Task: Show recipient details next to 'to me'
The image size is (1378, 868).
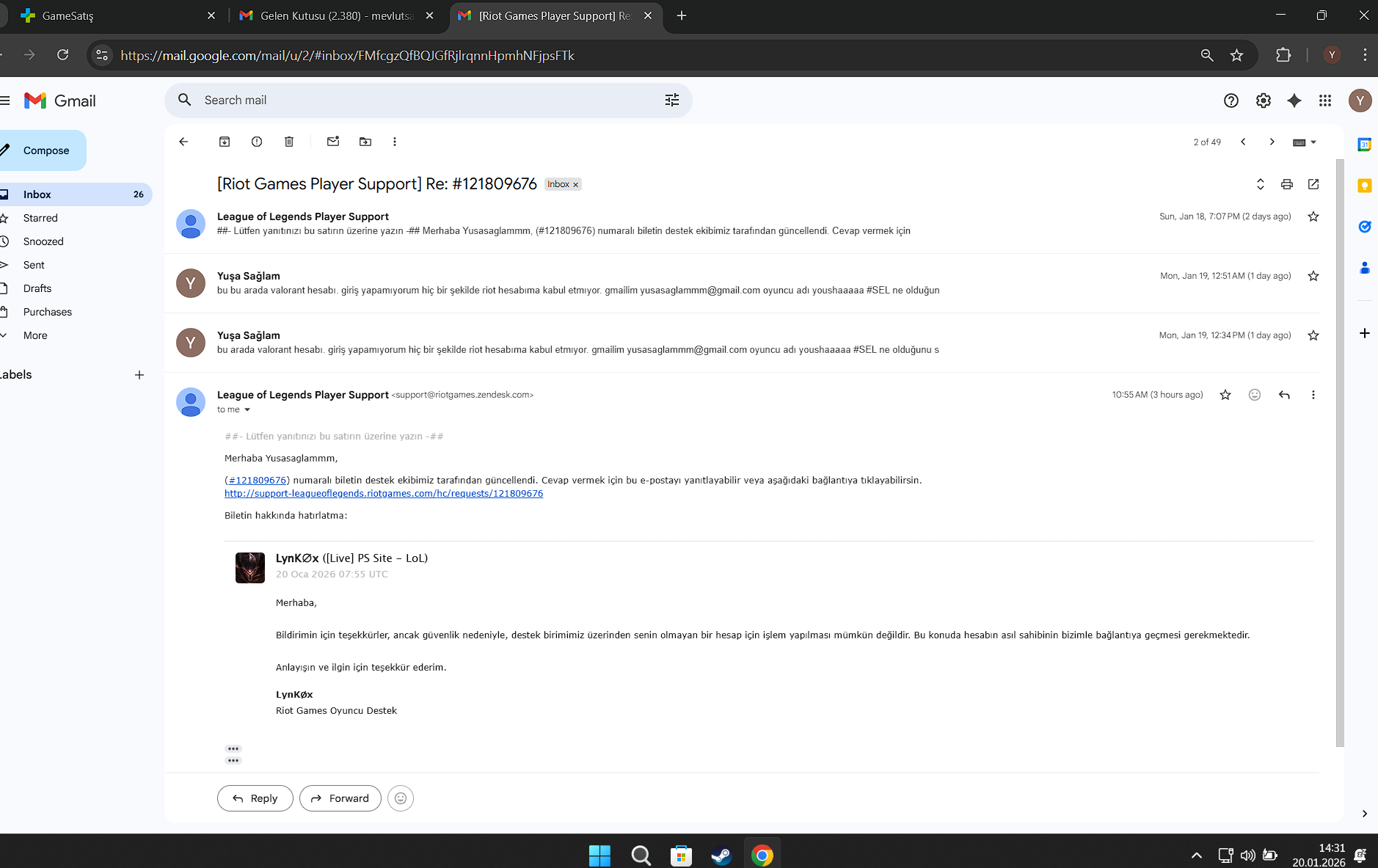Action: click(x=247, y=409)
